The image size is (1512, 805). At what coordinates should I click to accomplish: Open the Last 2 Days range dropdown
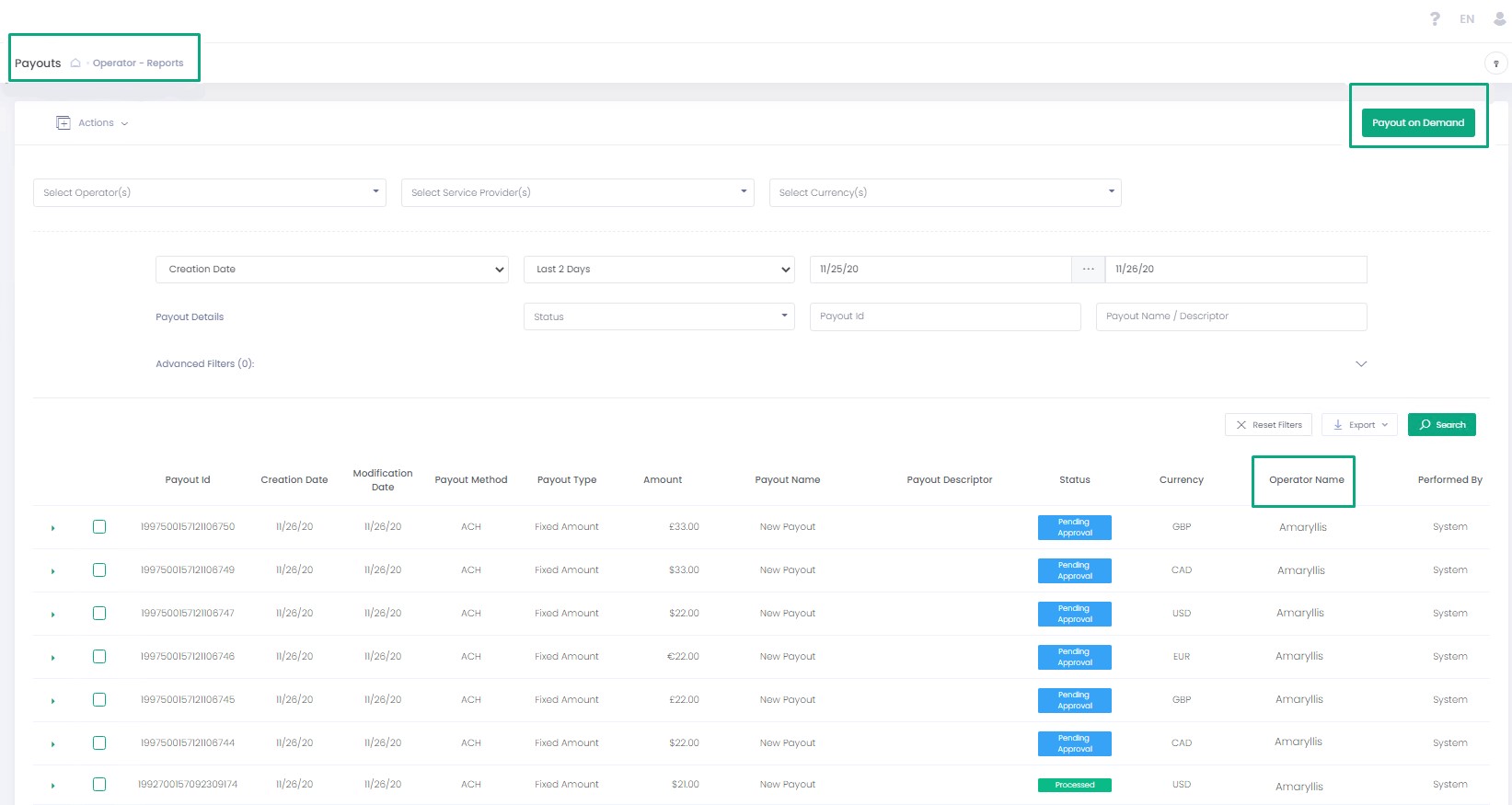click(659, 270)
